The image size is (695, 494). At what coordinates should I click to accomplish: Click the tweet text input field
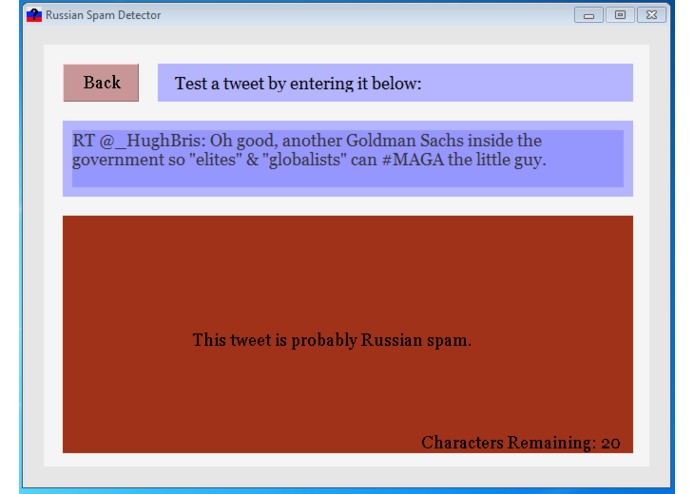point(348,158)
